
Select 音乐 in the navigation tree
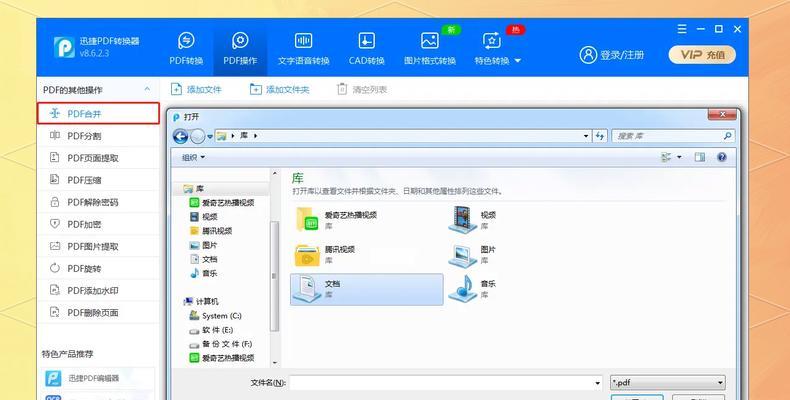[x=204, y=274]
